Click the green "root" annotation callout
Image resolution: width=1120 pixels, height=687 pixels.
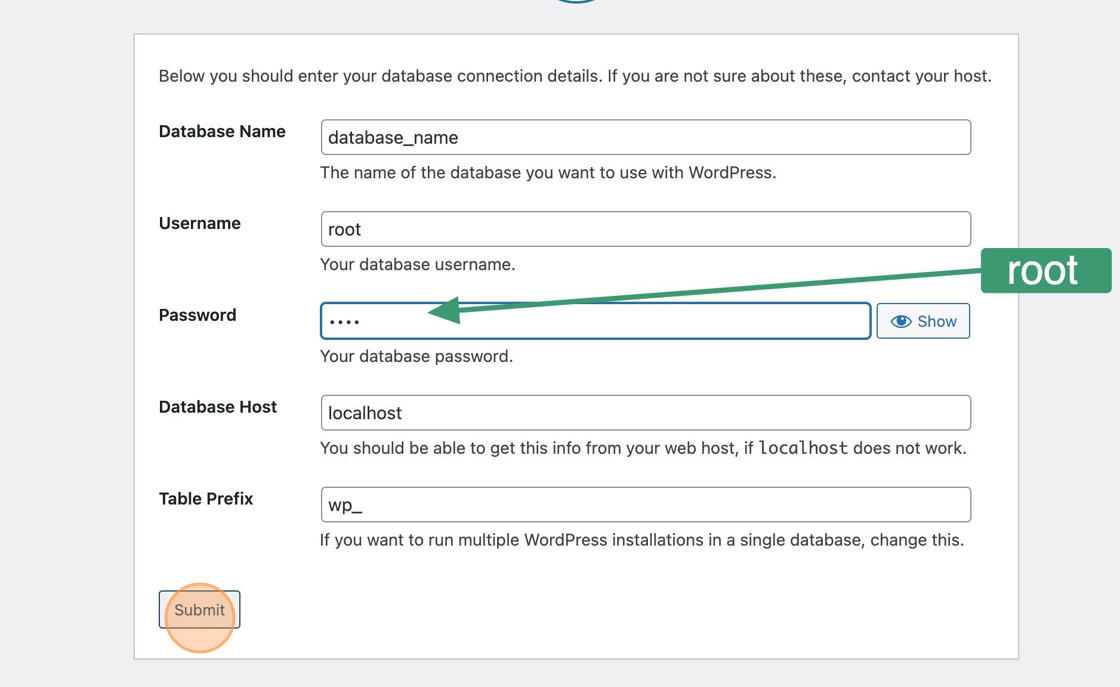point(1045,270)
